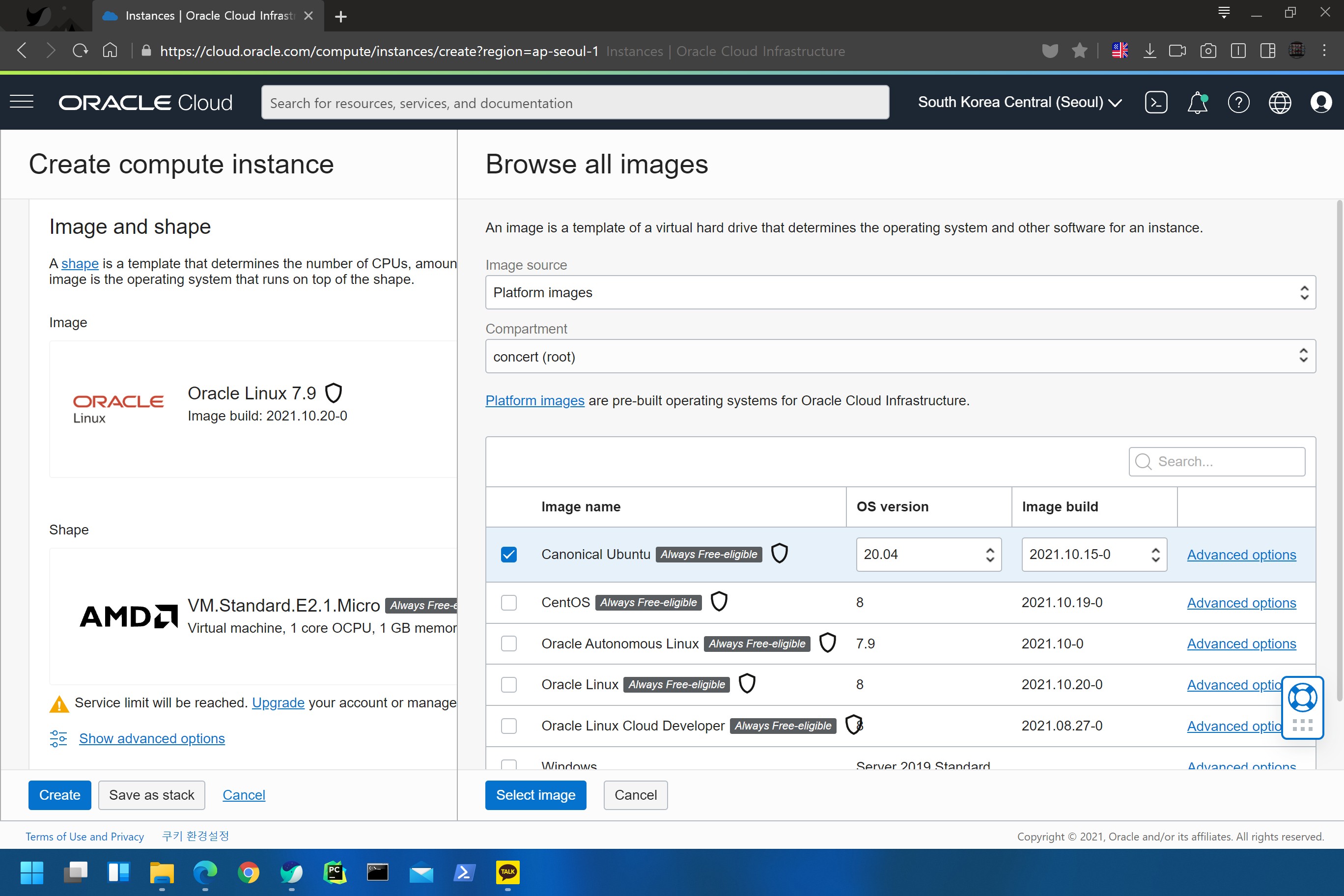Open the South Korea Central region menu
Viewport: 1344px width, 896px height.
coord(1019,103)
